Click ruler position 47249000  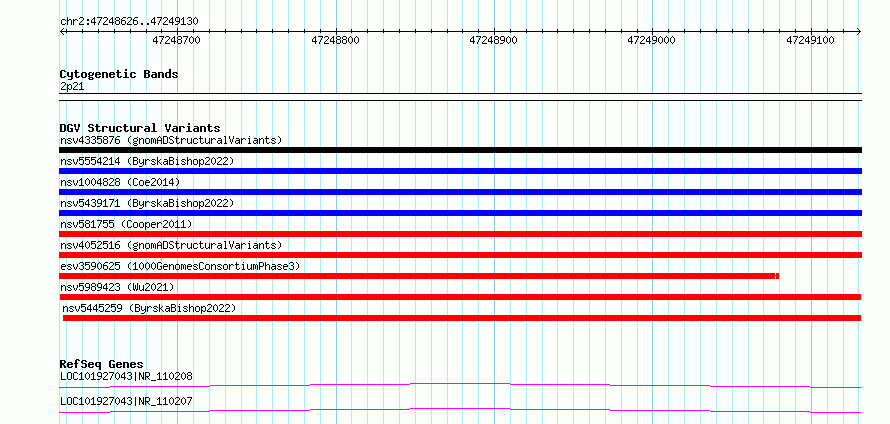(652, 41)
